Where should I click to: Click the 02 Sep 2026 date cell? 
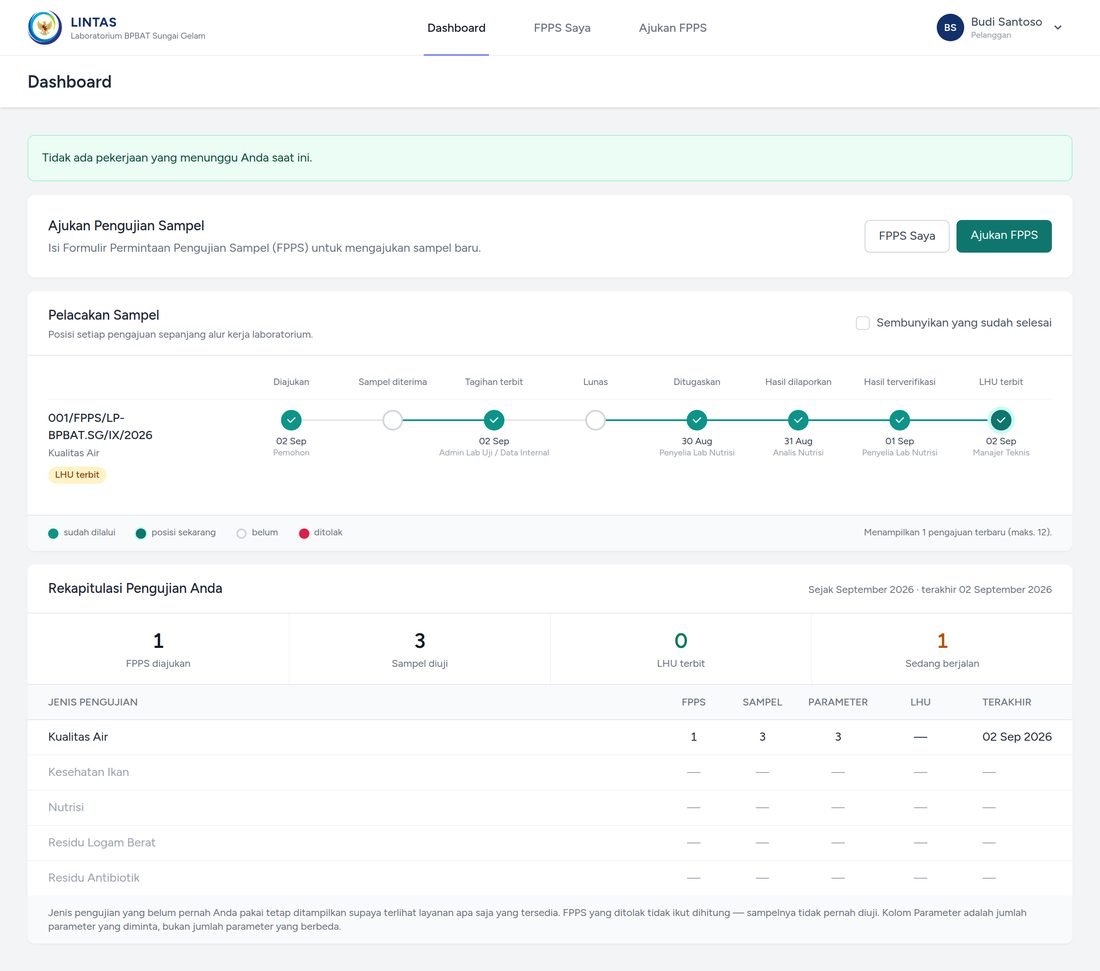click(1017, 737)
